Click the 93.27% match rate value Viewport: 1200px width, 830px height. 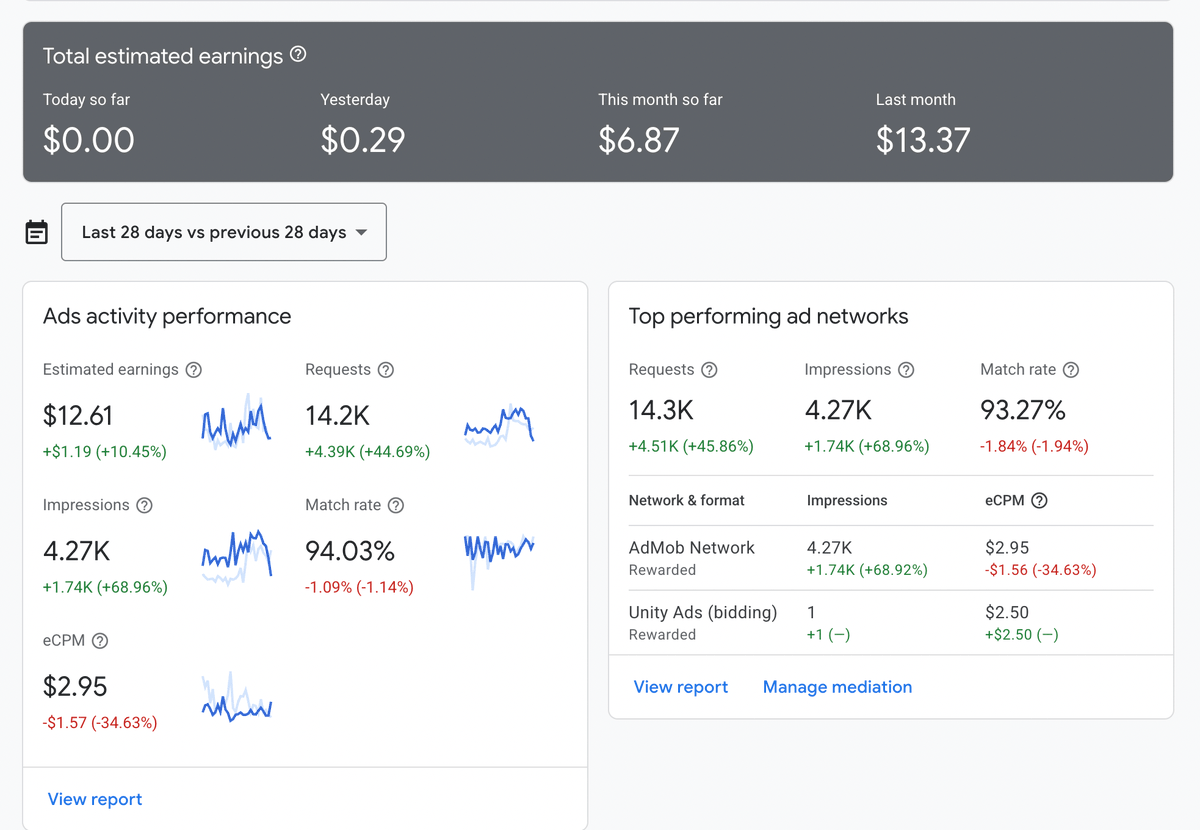1023,410
